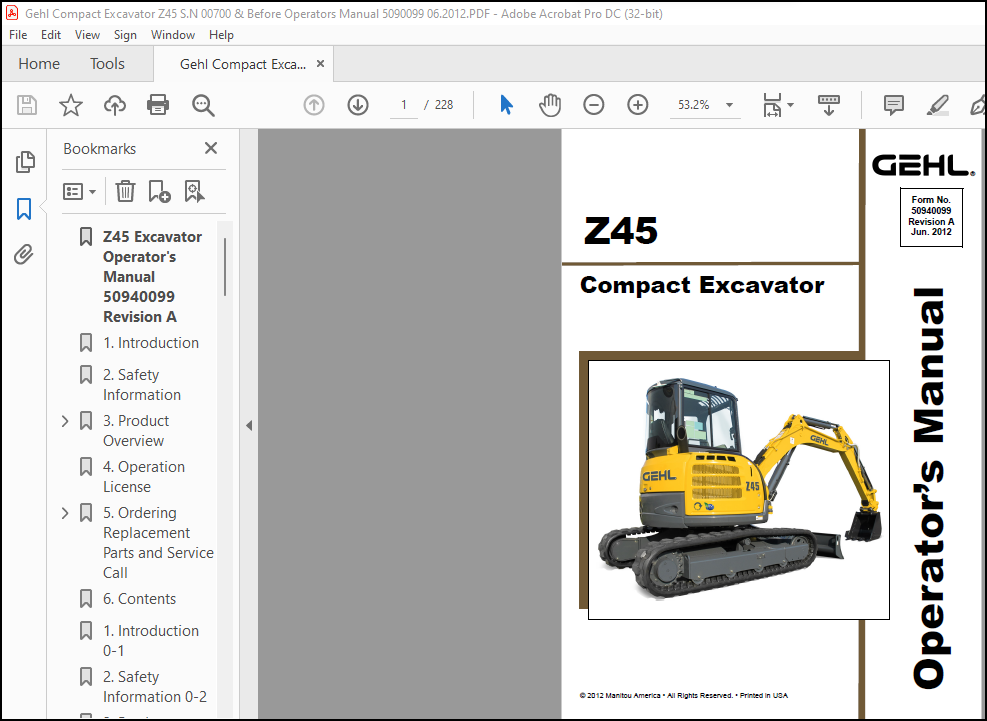Select the Gehl Compact Exca... document tab

pyautogui.click(x=242, y=64)
